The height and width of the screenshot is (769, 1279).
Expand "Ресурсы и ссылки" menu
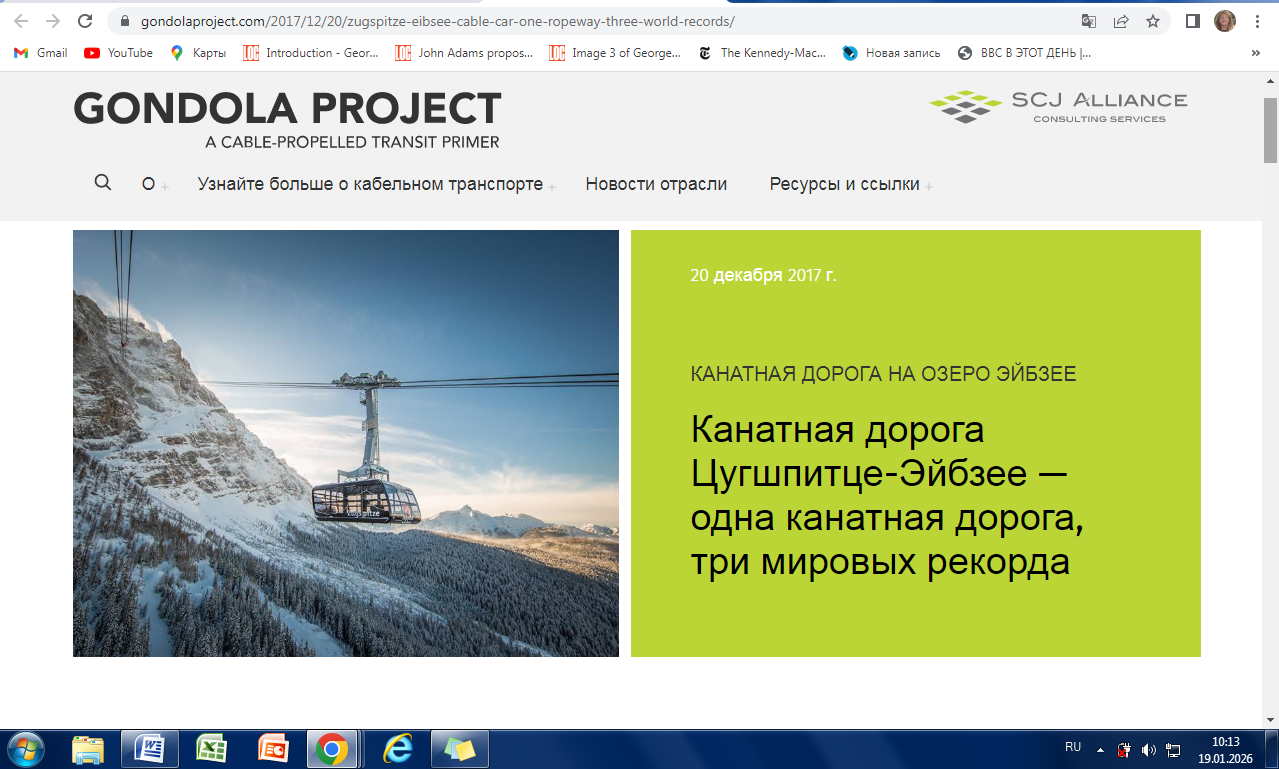tap(844, 184)
